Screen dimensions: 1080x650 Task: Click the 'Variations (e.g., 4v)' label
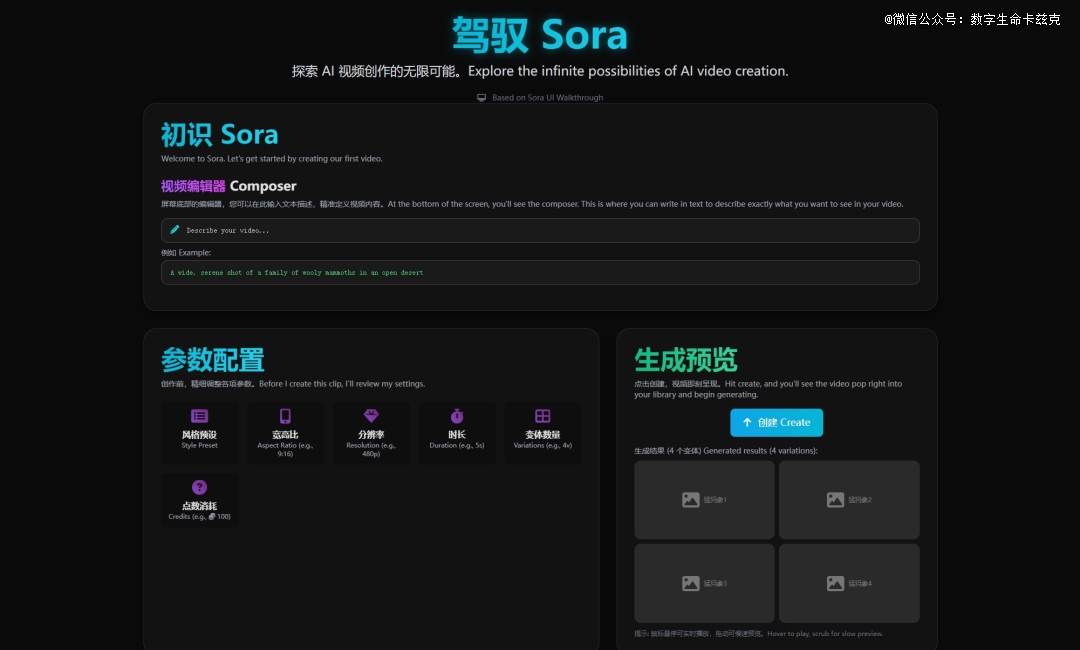click(543, 445)
